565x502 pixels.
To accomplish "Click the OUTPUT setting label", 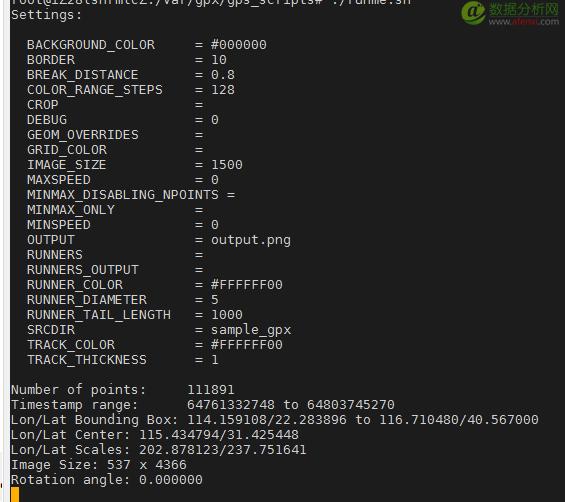I will [51, 240].
